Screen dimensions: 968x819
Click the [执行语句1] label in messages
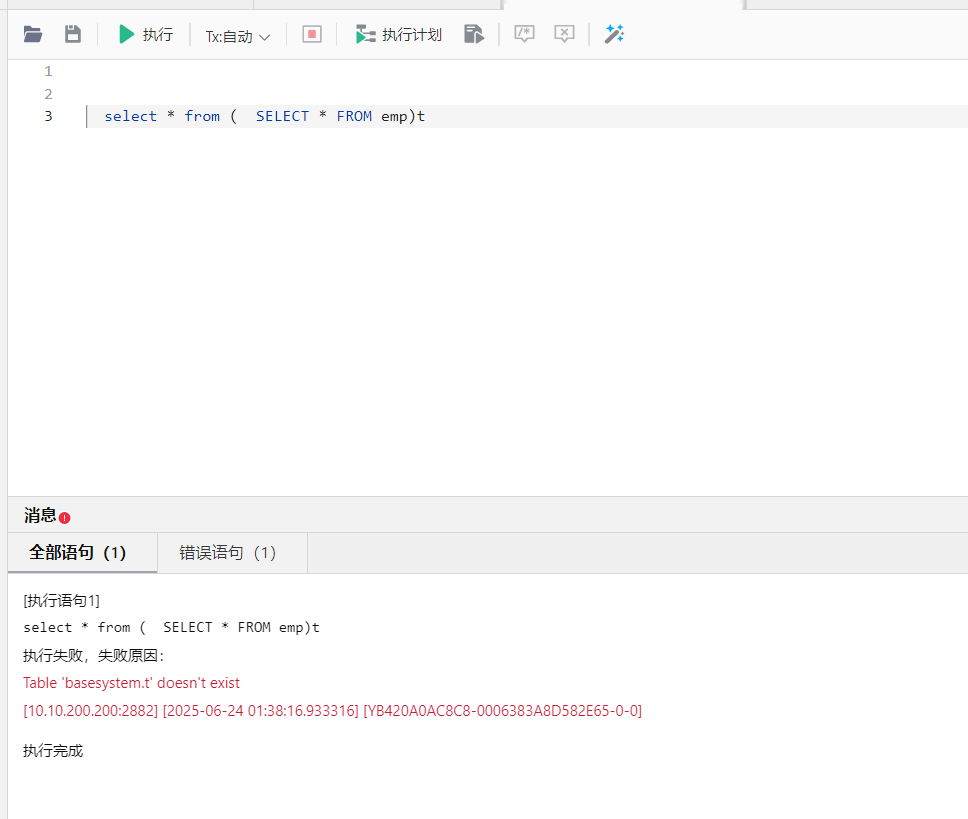click(x=61, y=601)
